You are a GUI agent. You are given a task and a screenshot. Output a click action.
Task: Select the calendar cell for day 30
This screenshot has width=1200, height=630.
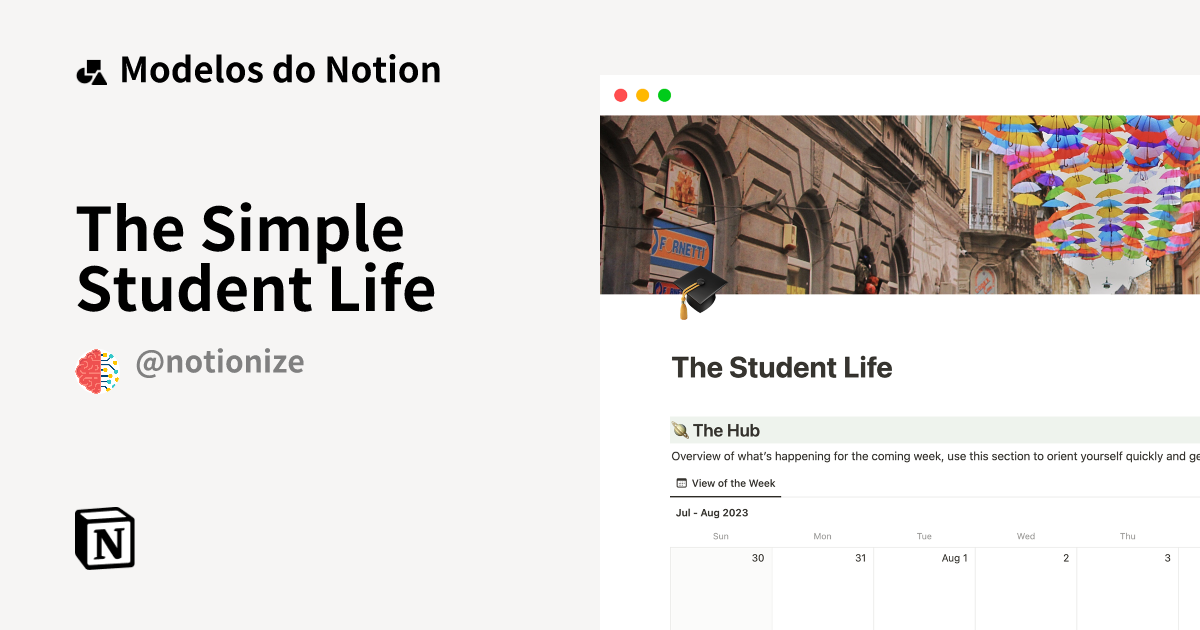point(721,588)
